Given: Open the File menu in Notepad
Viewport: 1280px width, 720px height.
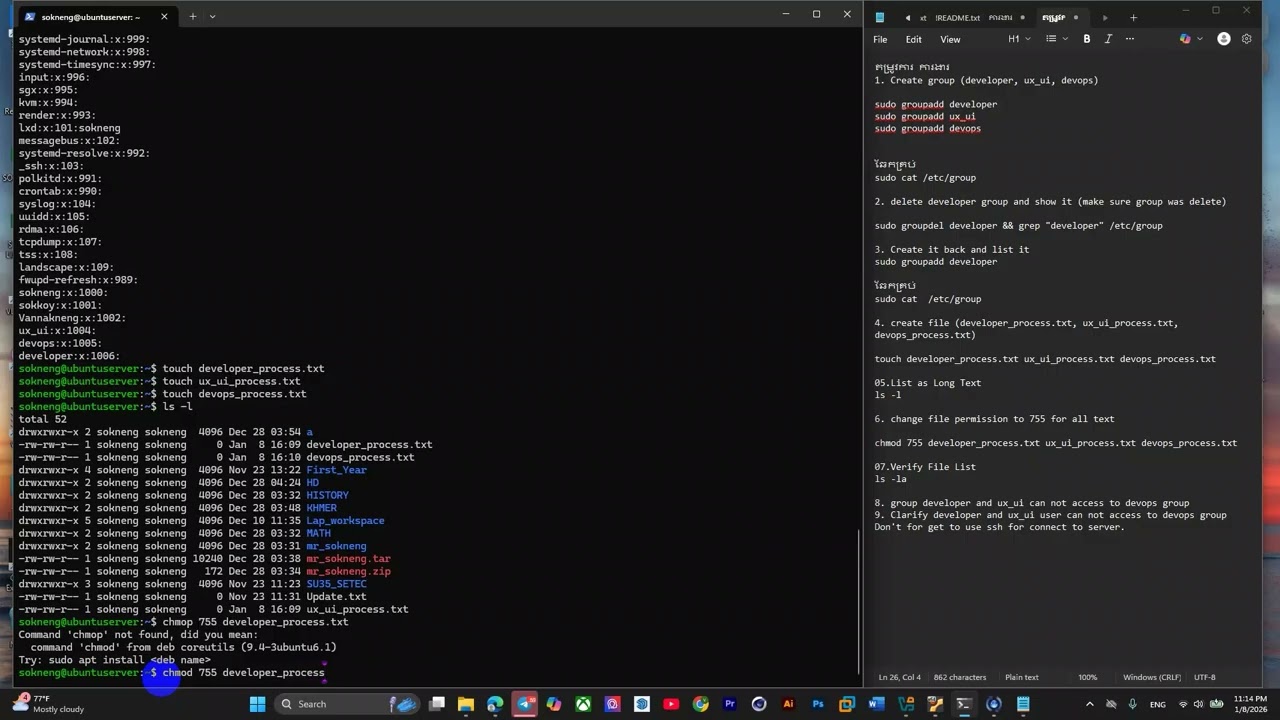Looking at the screenshot, I should pos(880,39).
